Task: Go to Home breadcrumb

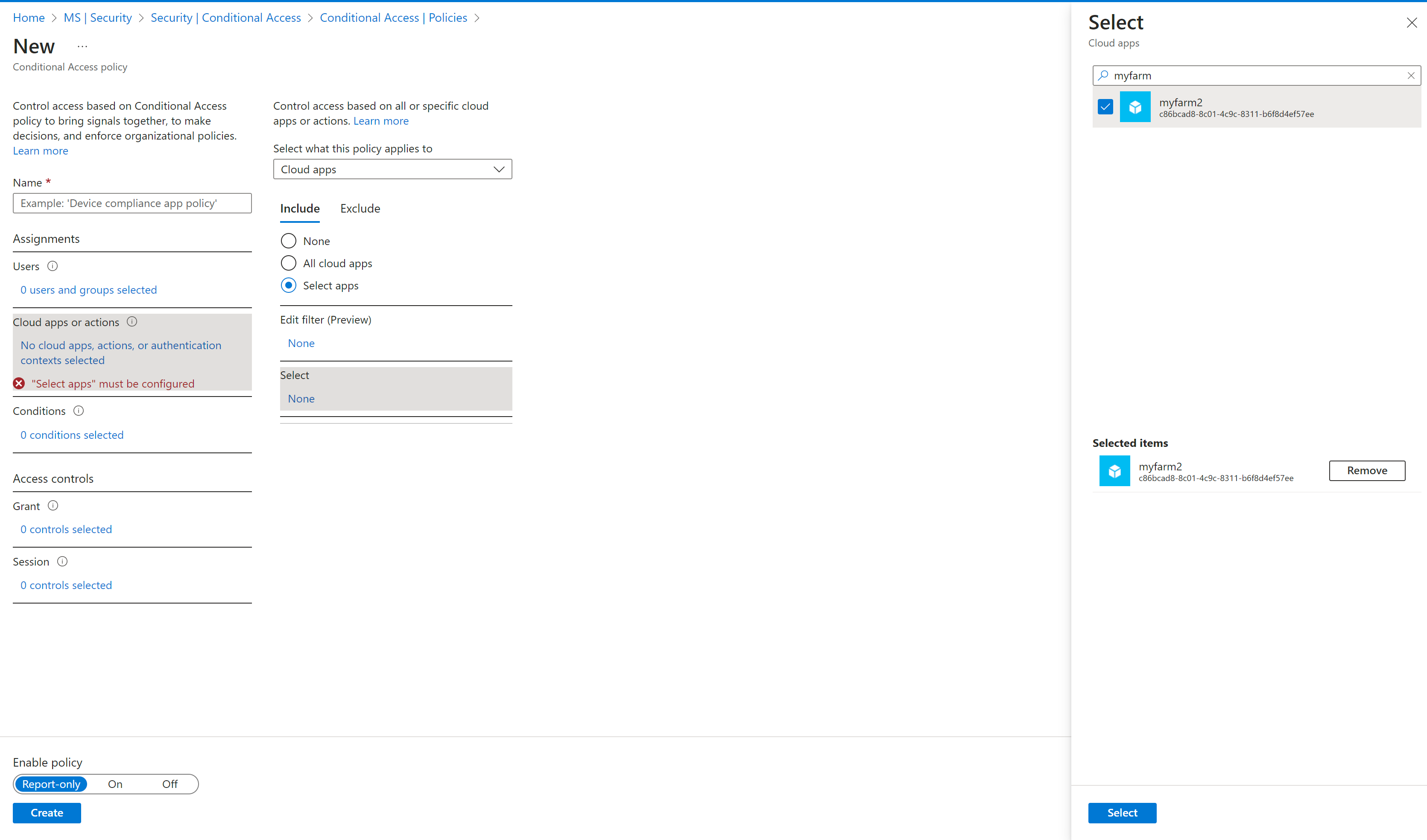Action: tap(29, 17)
